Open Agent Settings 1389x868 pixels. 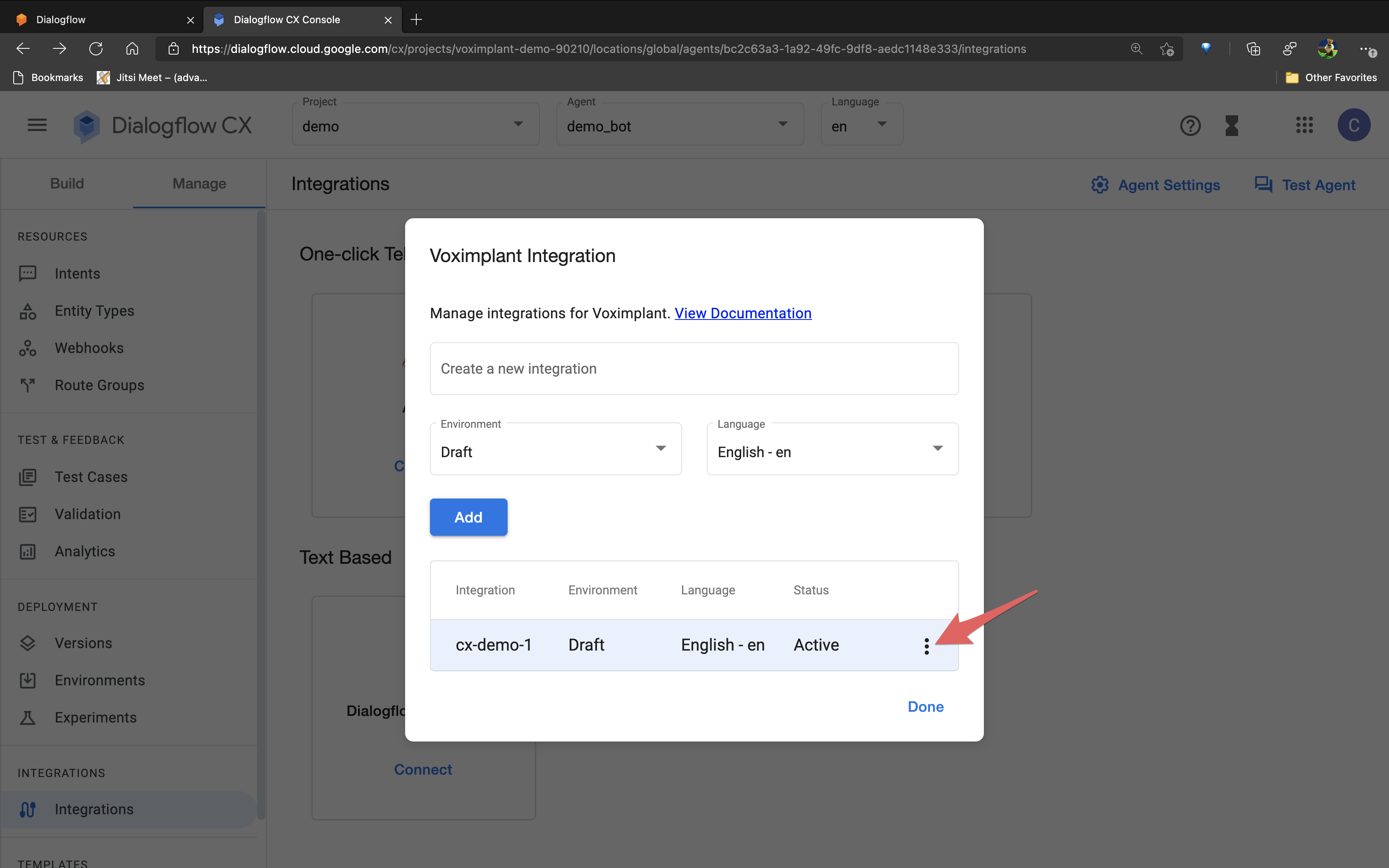point(1155,185)
